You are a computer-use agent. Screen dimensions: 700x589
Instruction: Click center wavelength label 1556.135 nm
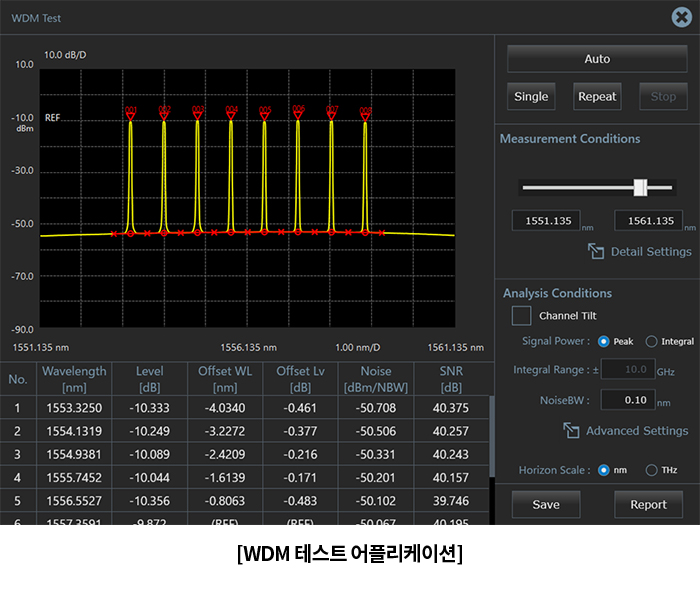point(248,347)
